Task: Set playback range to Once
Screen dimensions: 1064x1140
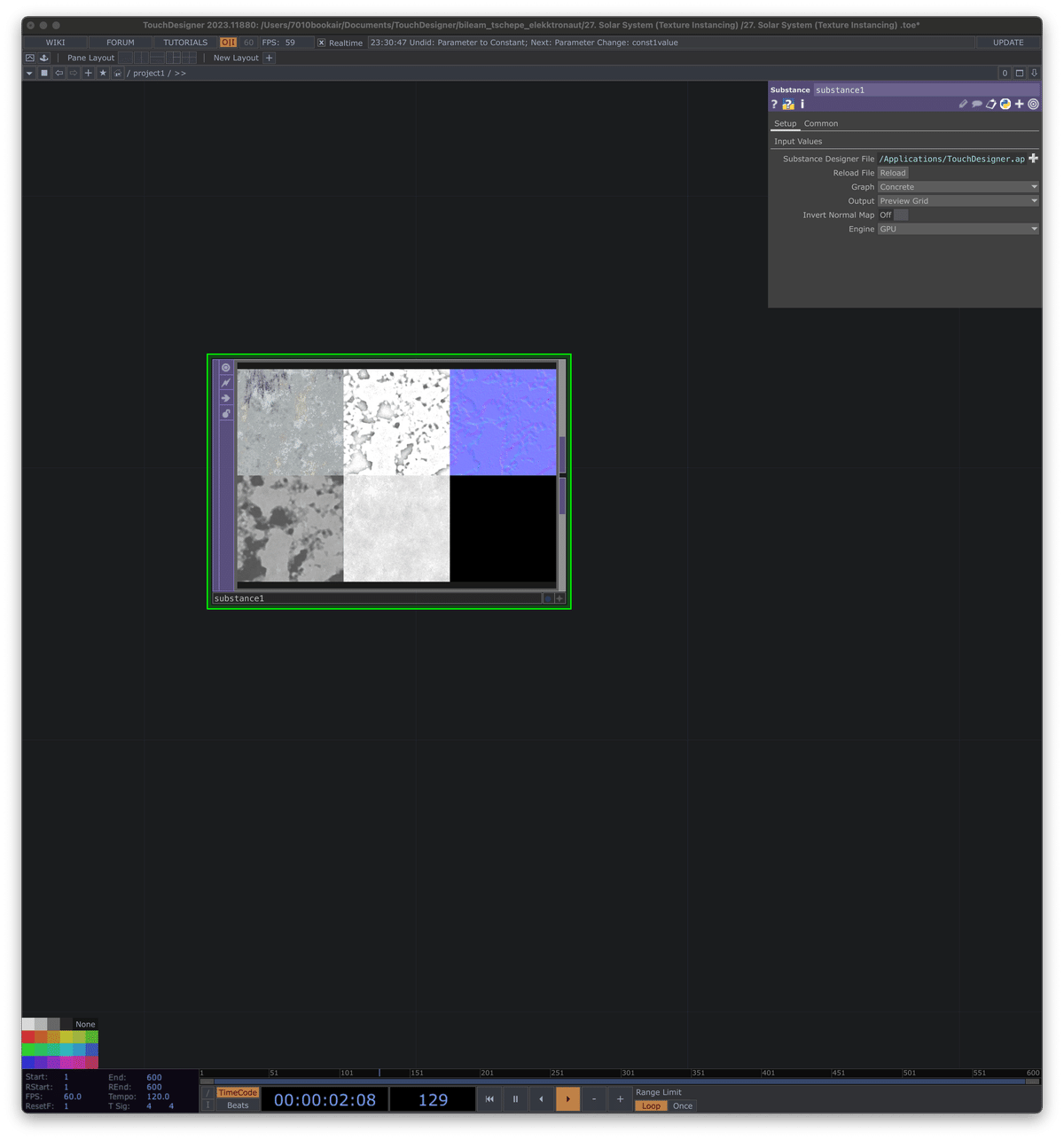Action: coord(682,1105)
